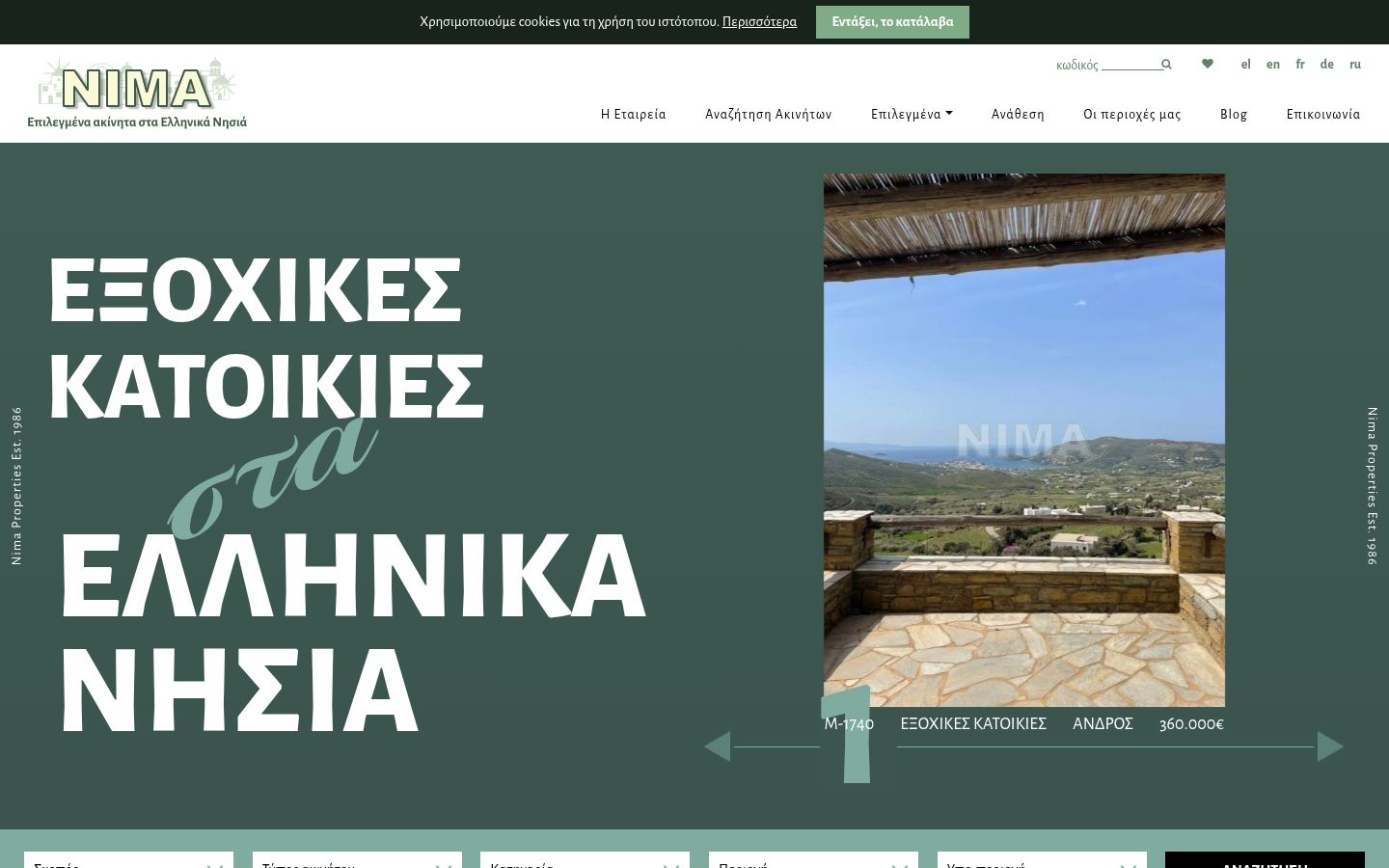Click tagline Επιλεγμένα ακίνητα στα Ελληνικά Νησιά
This screenshot has height=868, width=1389.
pyautogui.click(x=137, y=122)
